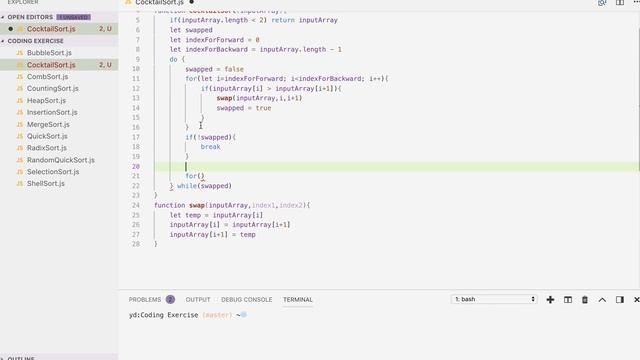The image size is (640, 360).
Task: Select CocktailSort.js in Open Editors
Action: tap(51, 29)
